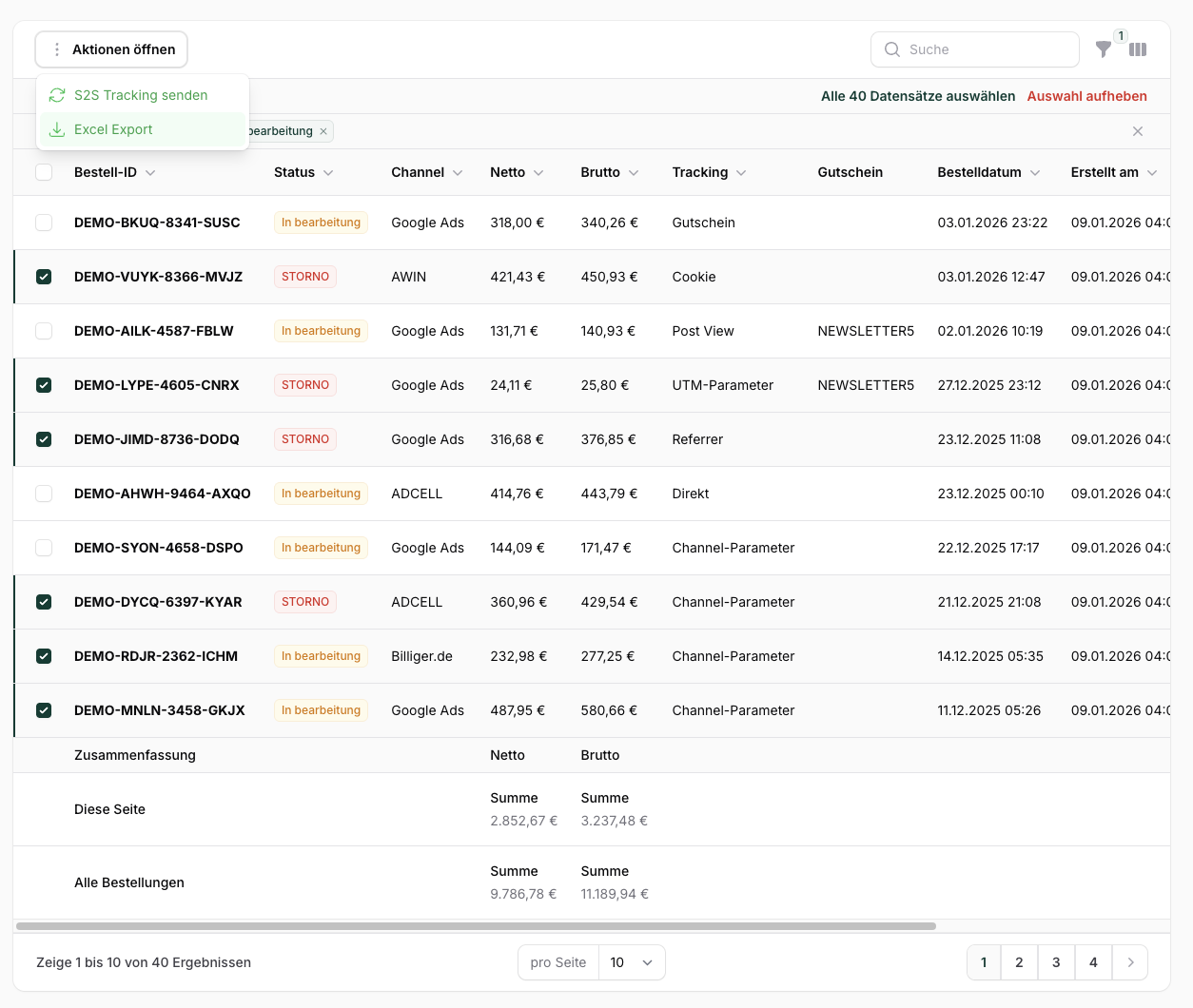Screen dimensions: 1193x1008
Task: Open the per-page size dropdown
Action: 632,962
